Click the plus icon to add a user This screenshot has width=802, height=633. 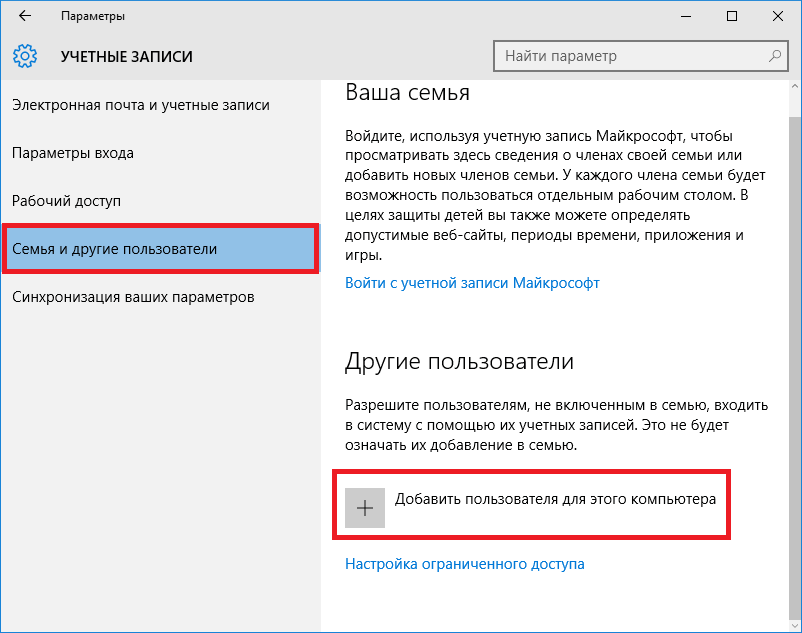click(x=365, y=508)
